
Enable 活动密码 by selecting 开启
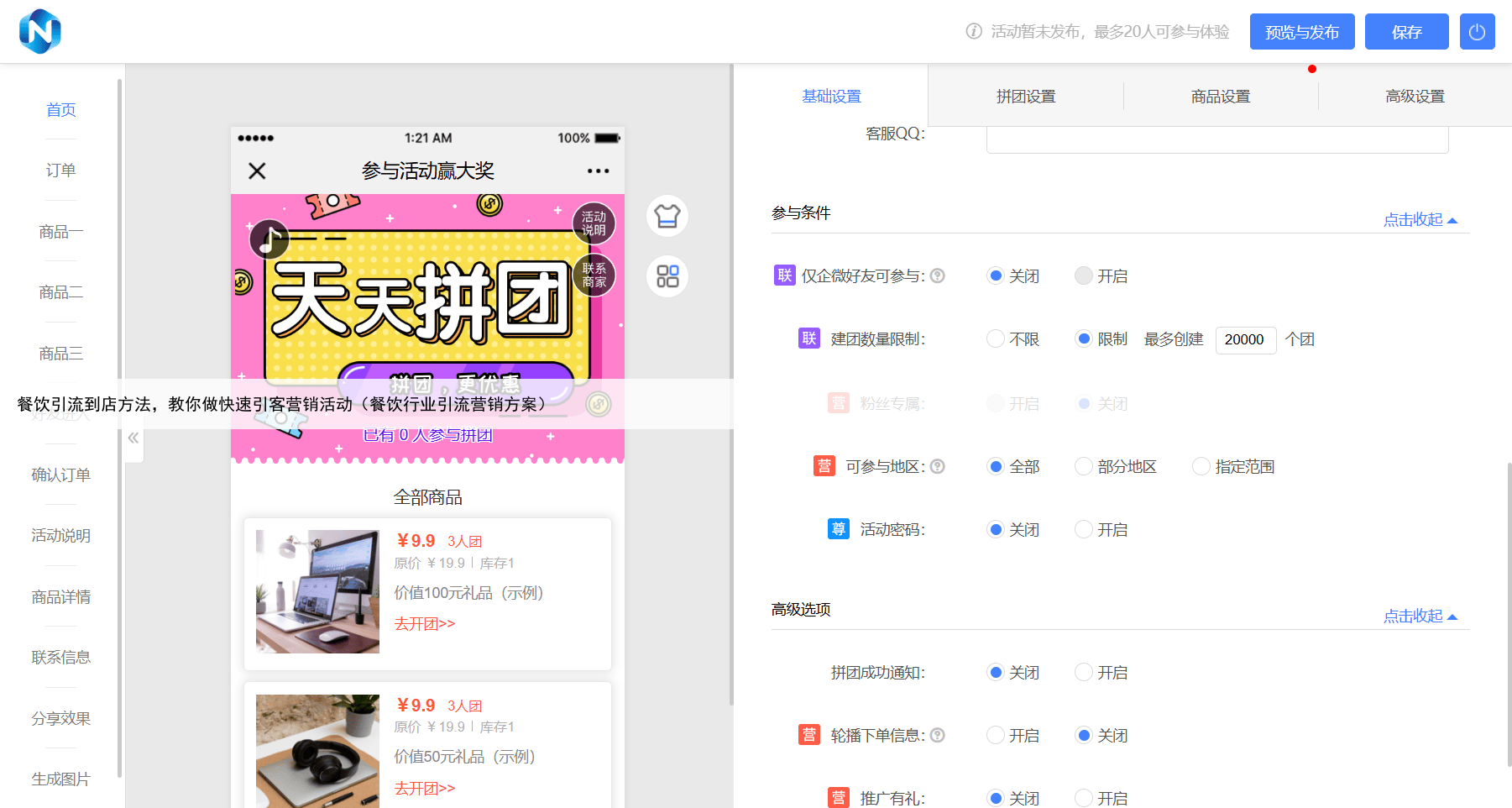[x=1084, y=530]
